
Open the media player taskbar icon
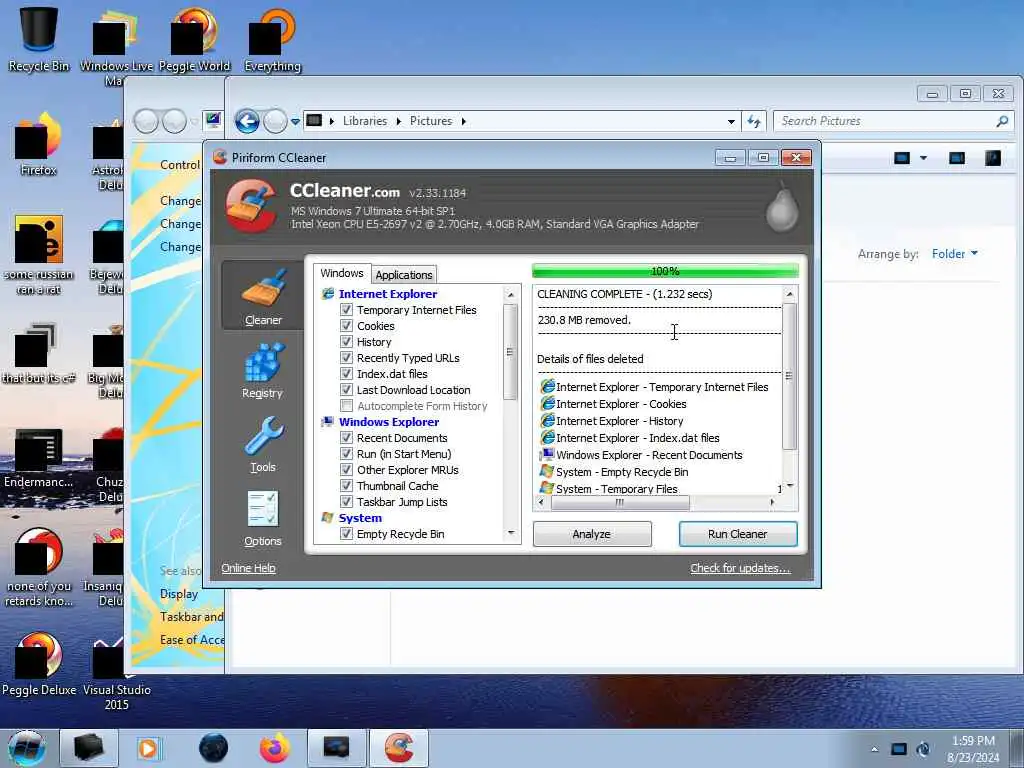(x=148, y=748)
